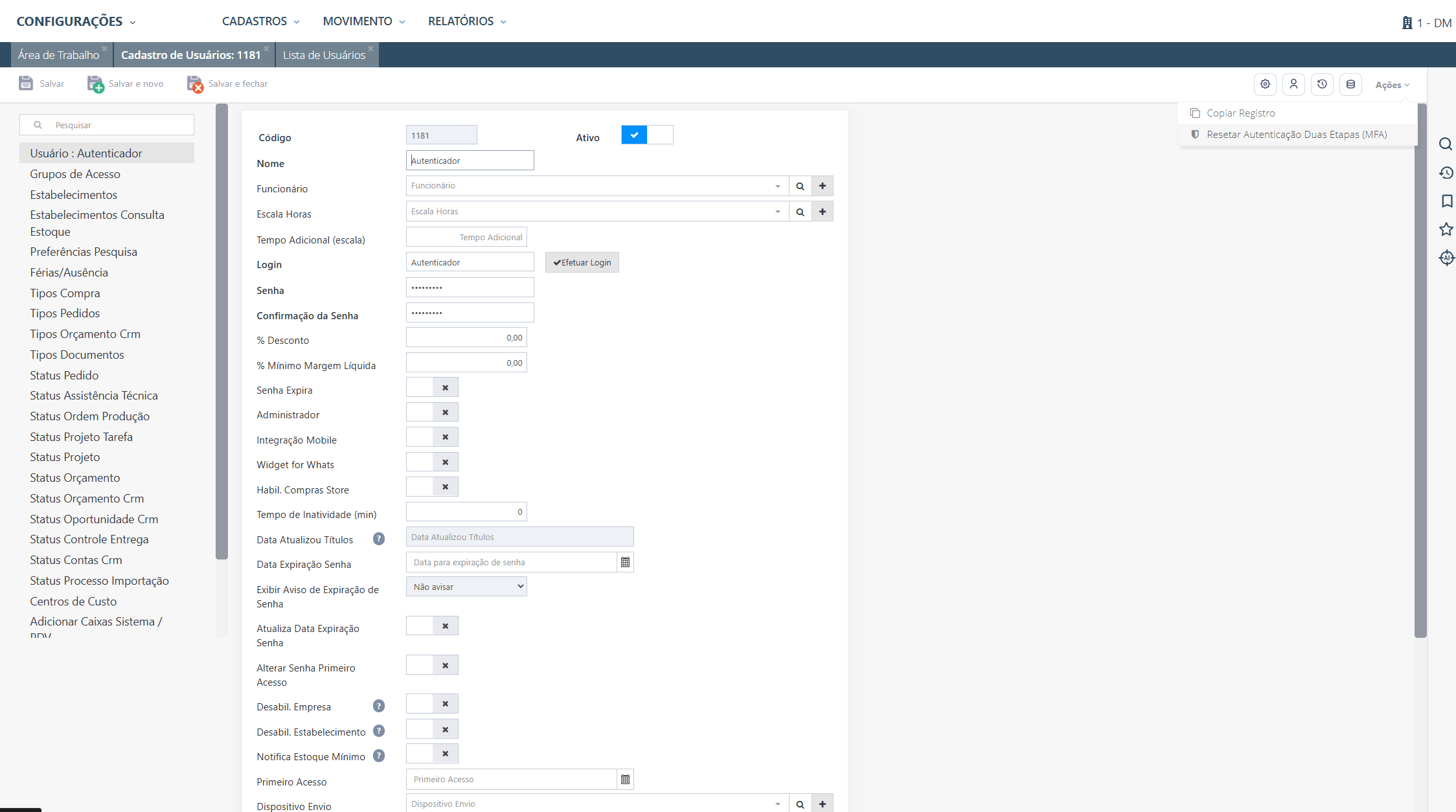Open the Exibir Aviso de Expiração dropdown
The width and height of the screenshot is (1456, 812).
point(466,587)
